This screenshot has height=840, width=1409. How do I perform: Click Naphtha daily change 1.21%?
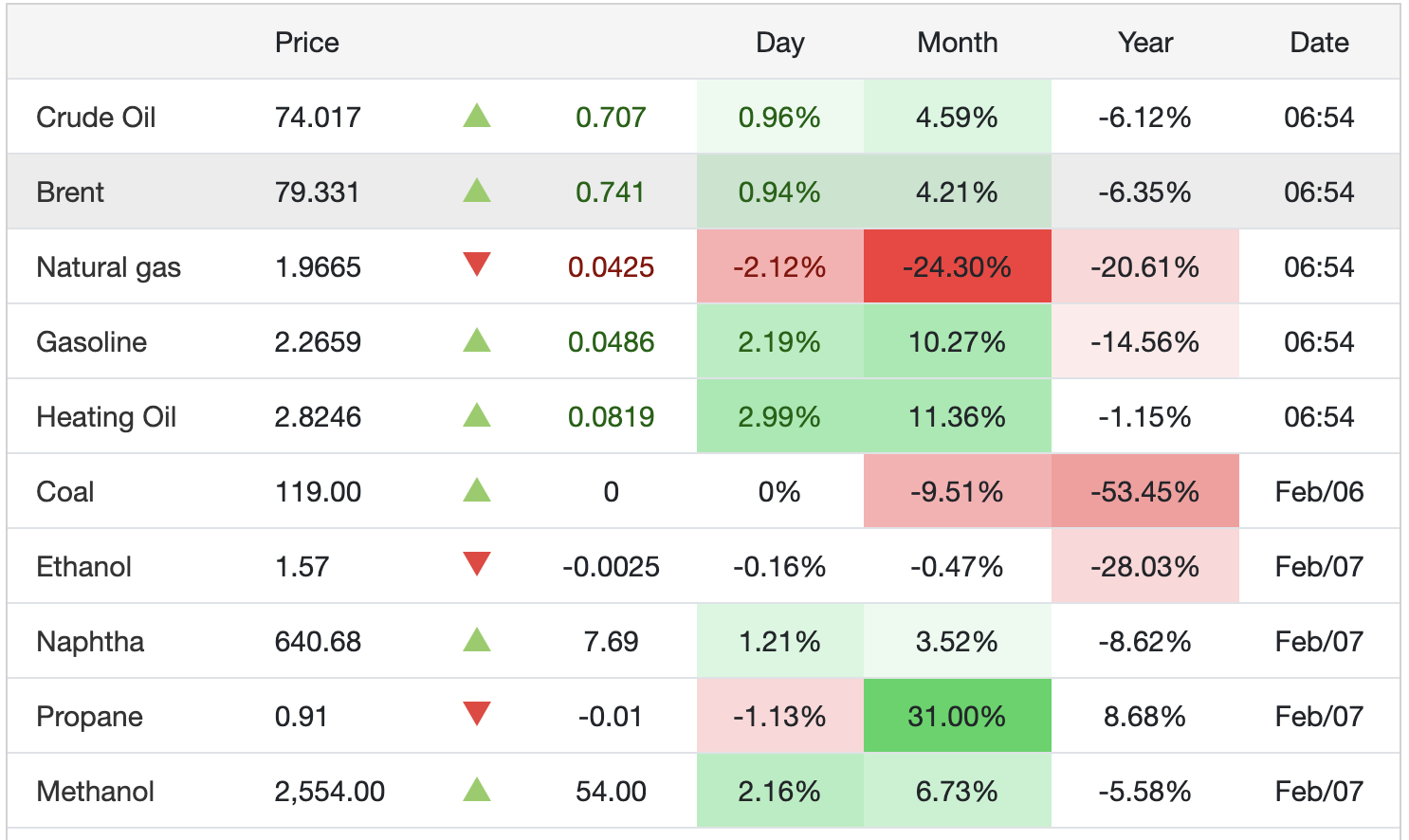[779, 642]
